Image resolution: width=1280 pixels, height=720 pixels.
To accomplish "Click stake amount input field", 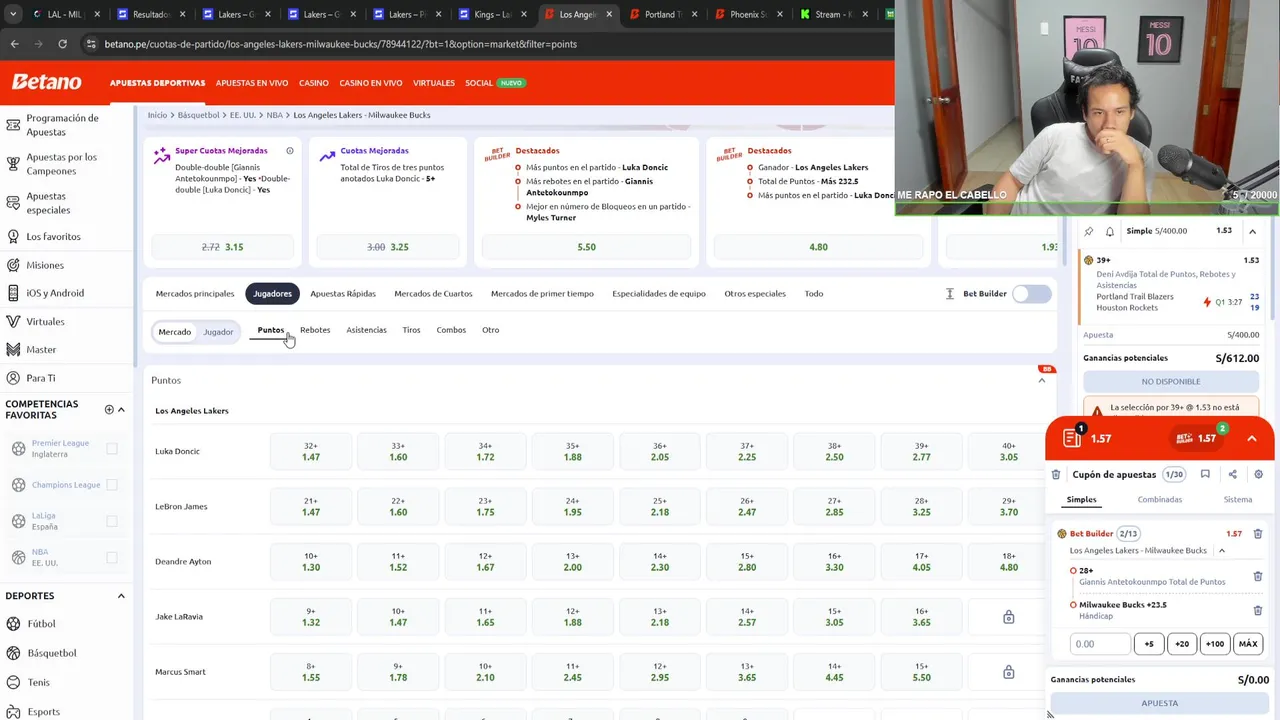I will coord(1100,644).
